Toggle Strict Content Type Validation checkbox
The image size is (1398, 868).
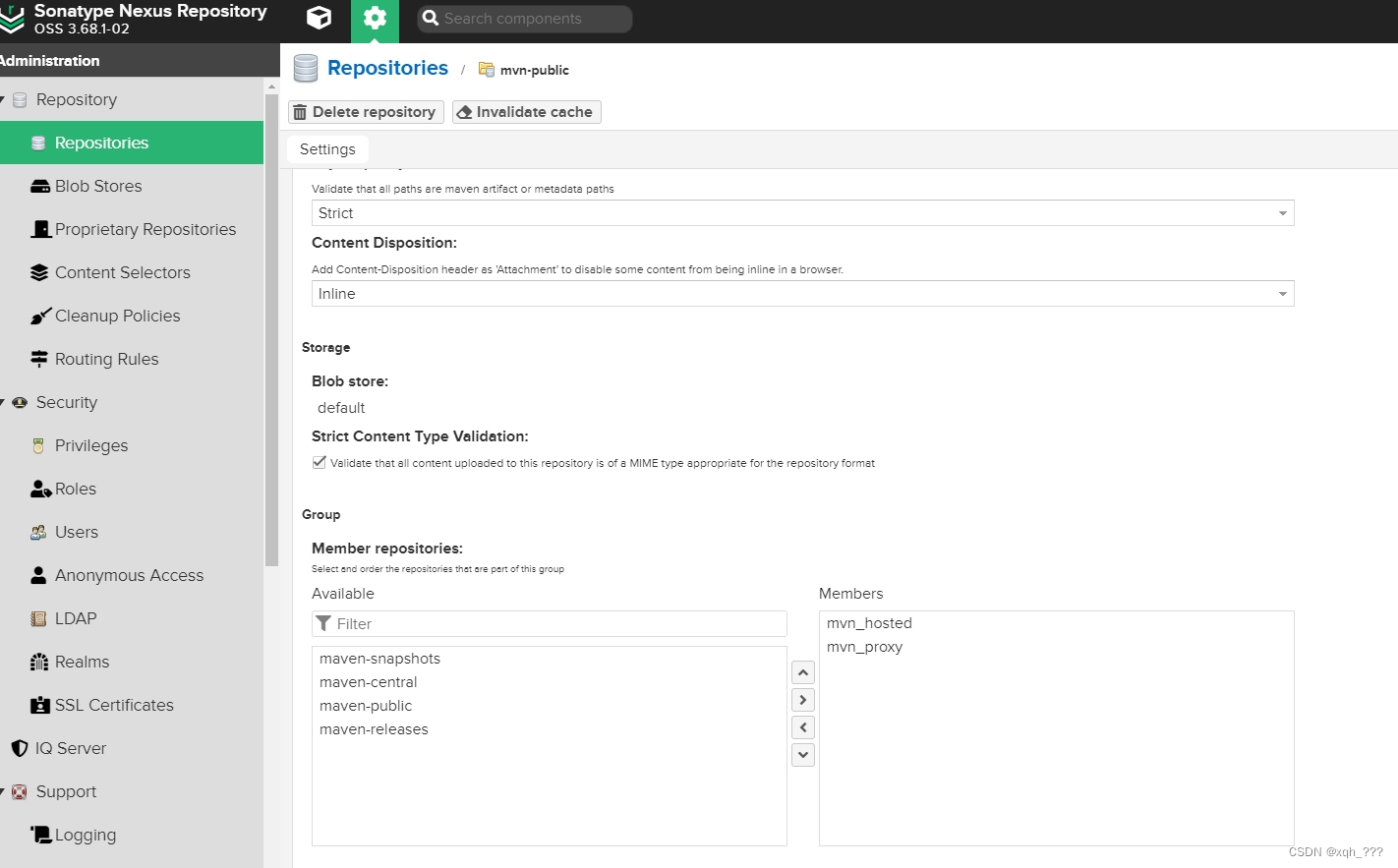click(320, 462)
